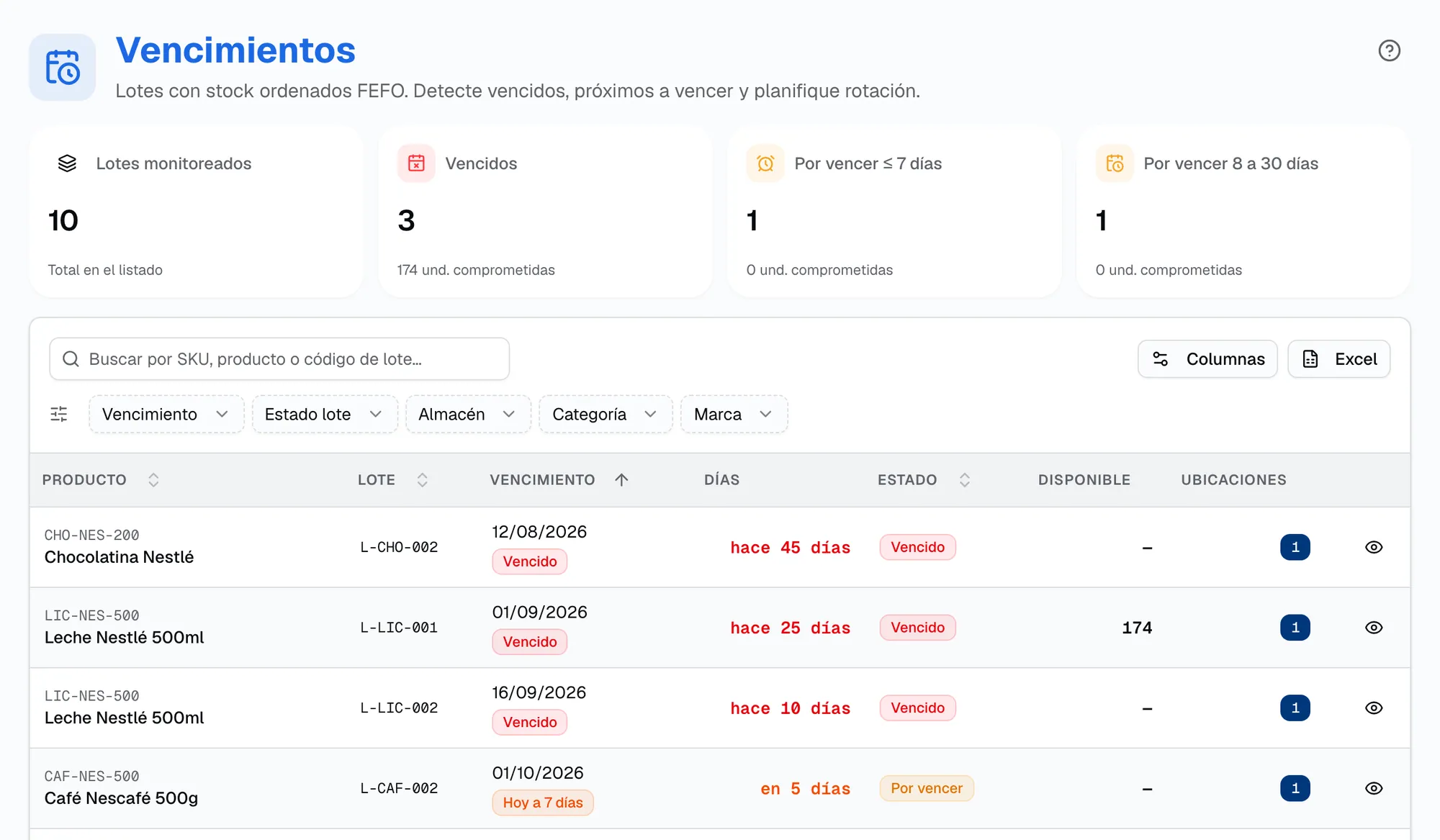The image size is (1440, 840).
Task: Click the alarm clock icon for ≤ 7 días
Action: [x=765, y=163]
